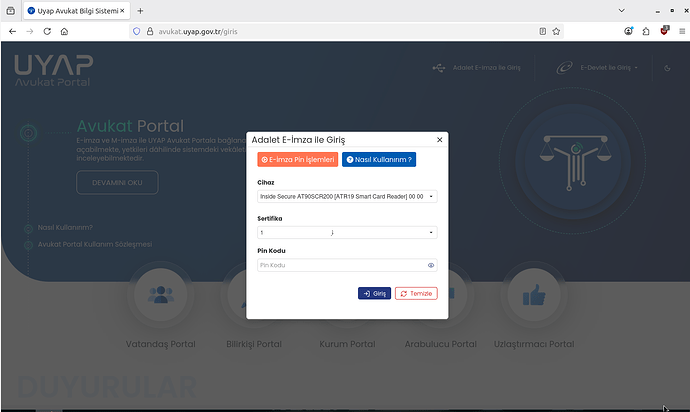Open the uBlock shield extension icon

664,30
